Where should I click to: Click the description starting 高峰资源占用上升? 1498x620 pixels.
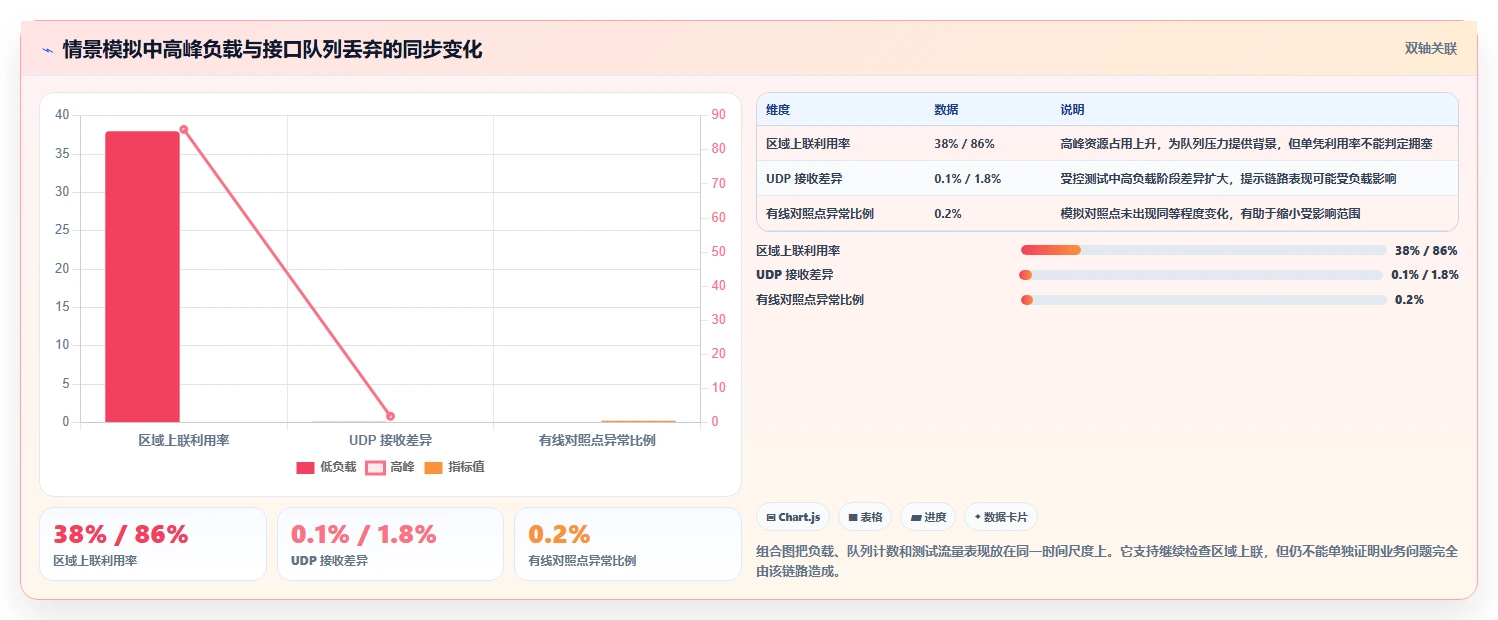(1246, 144)
